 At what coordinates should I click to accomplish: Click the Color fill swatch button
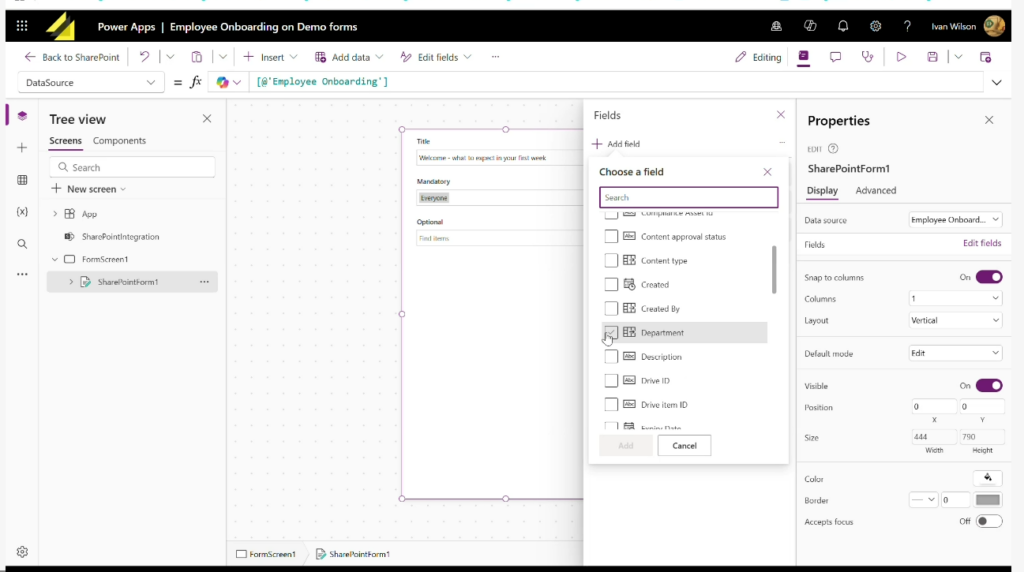tap(987, 479)
